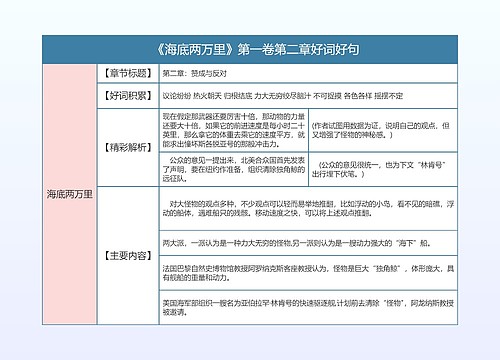Click the row starting 美国海军部组织一艘
The width and height of the screenshot is (500, 360).
[308, 307]
